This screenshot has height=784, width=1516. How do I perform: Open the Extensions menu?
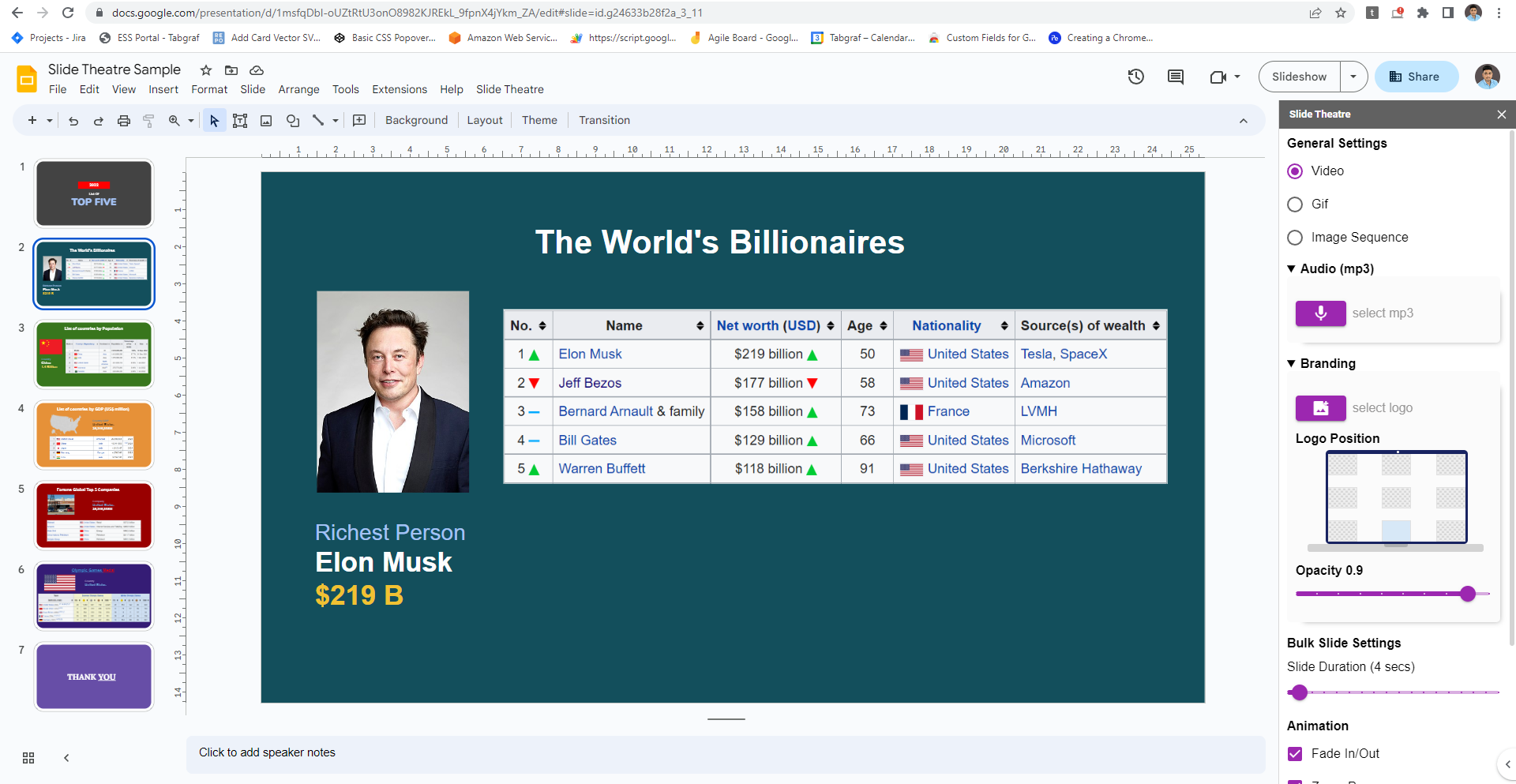[x=400, y=89]
